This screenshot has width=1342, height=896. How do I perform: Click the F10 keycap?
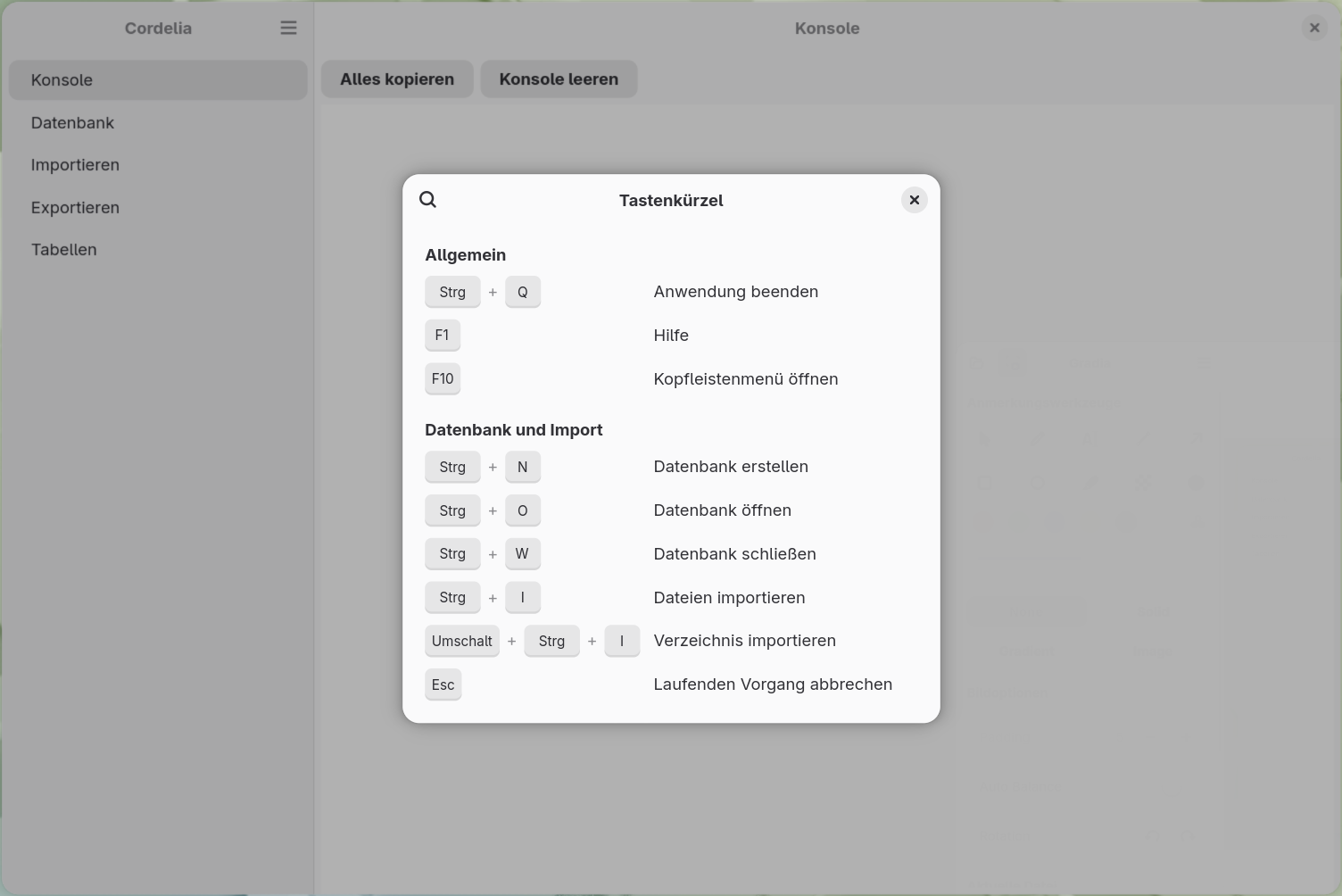pos(443,379)
